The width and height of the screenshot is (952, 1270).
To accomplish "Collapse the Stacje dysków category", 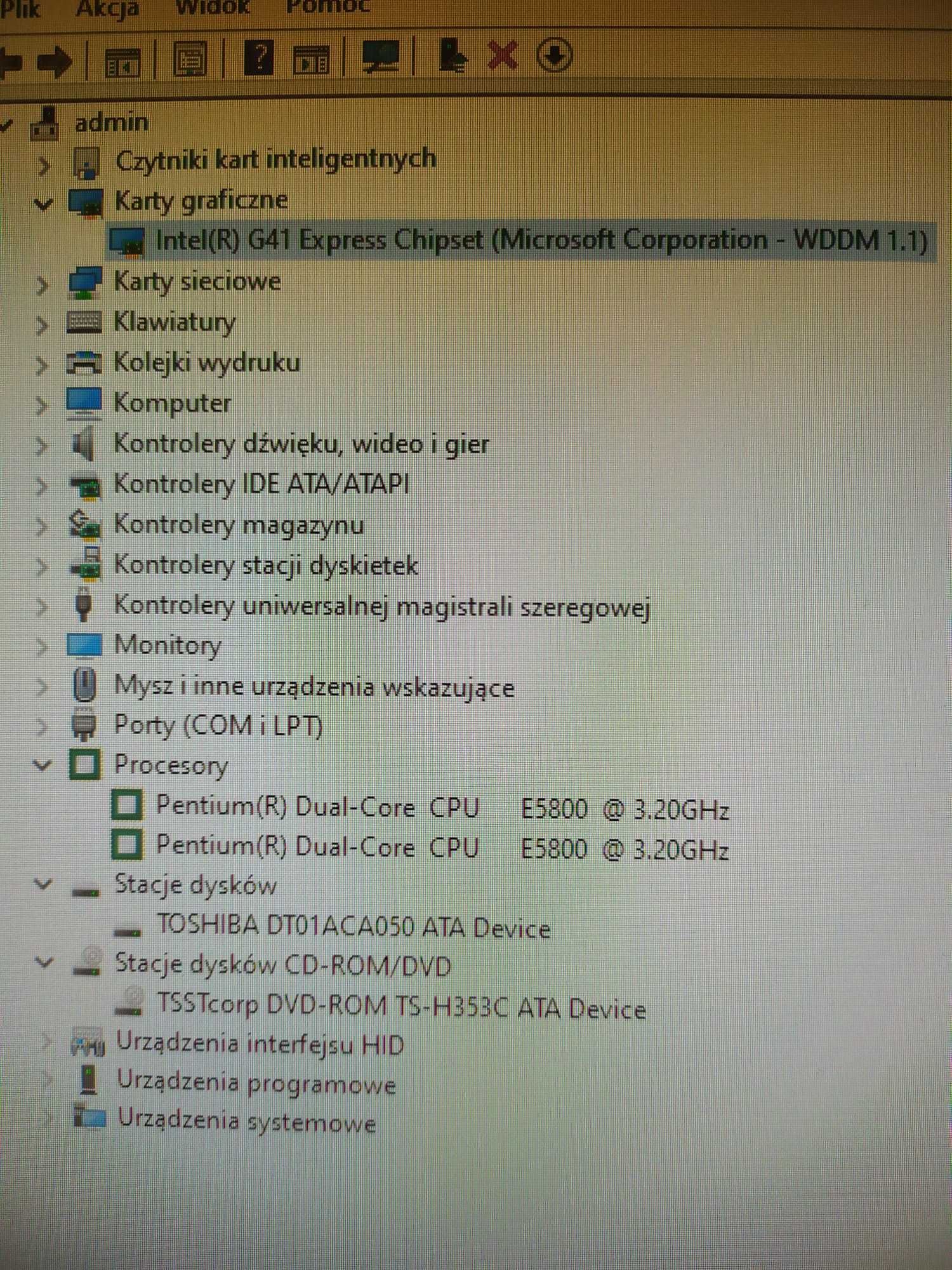I will tap(43, 883).
